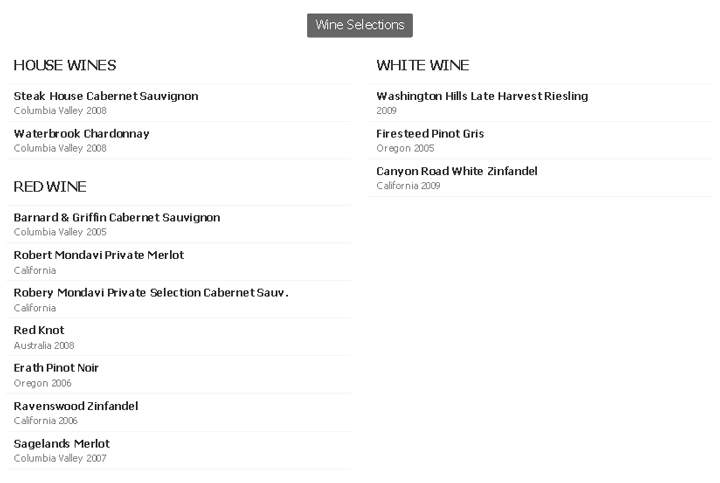This screenshot has width=720, height=483.
Task: Click Columbia Valley 2007 under Sagelands Merlot
Action: (60, 458)
